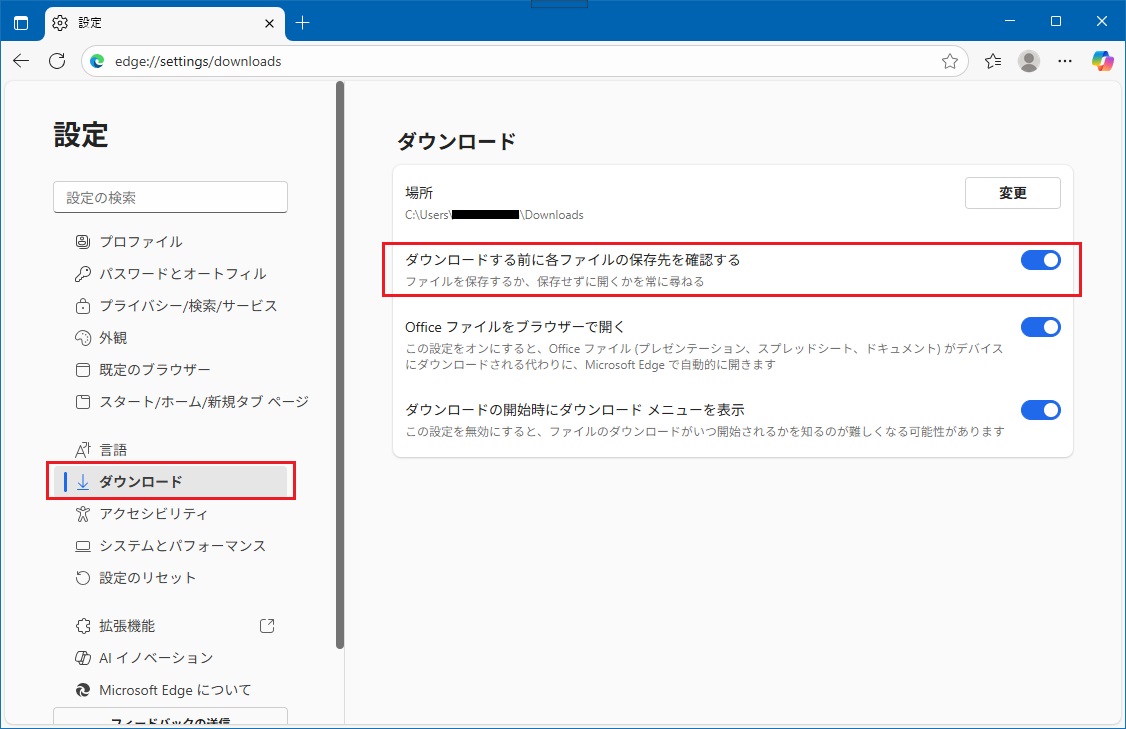Open the user profile avatar icon

[x=1028, y=61]
